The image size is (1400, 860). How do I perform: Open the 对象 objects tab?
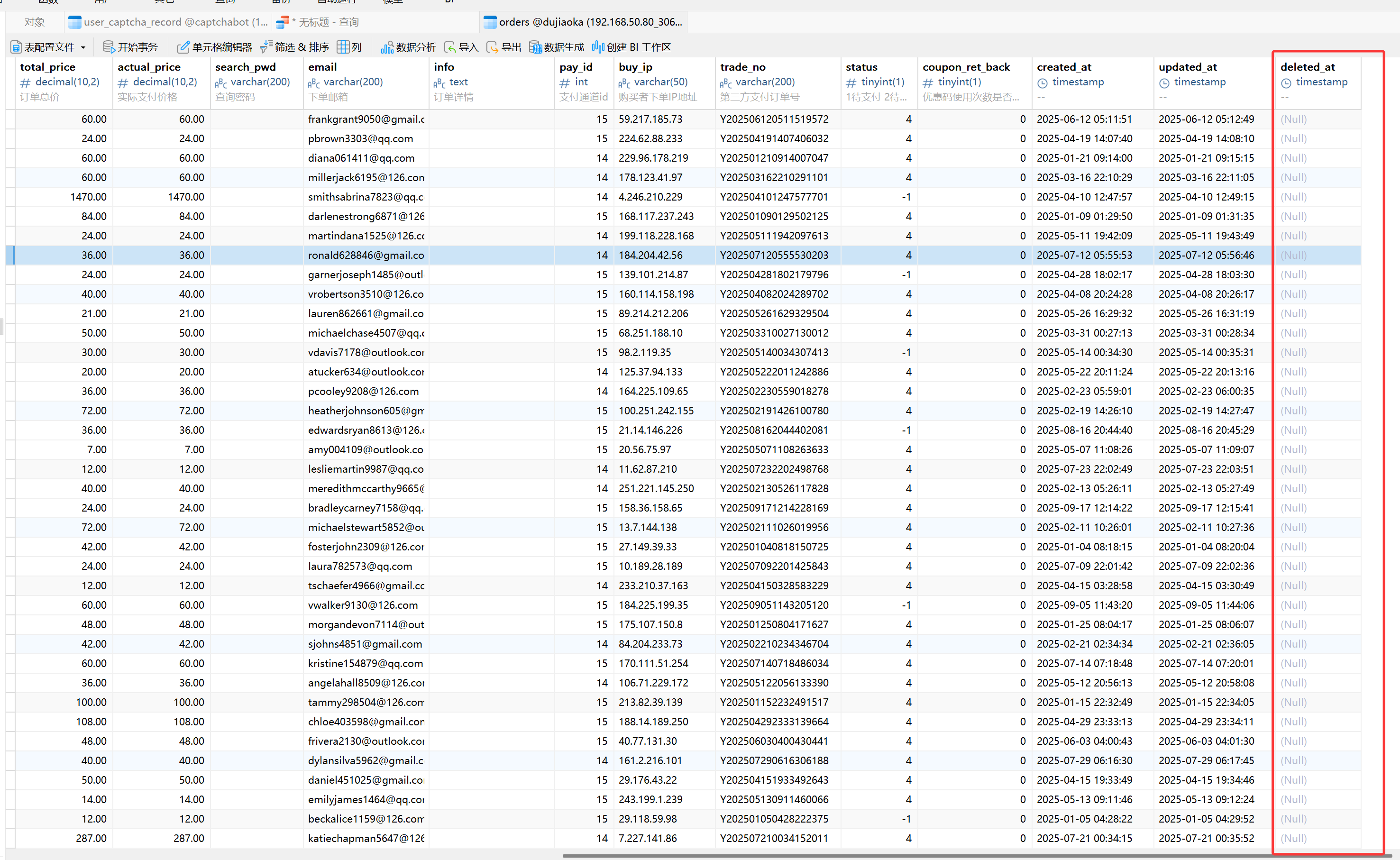pos(34,22)
